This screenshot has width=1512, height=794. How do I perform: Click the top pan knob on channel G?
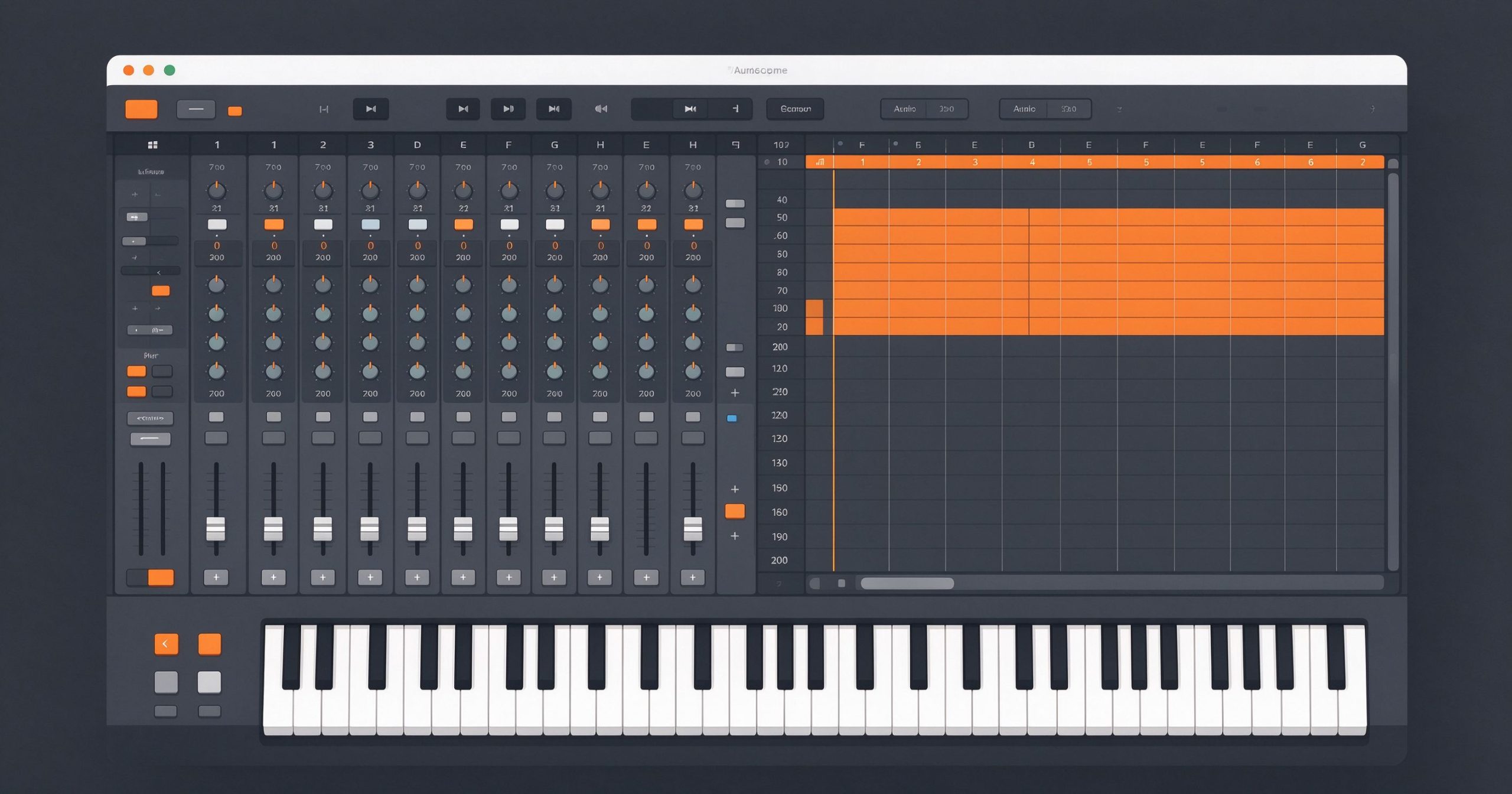[x=555, y=190]
